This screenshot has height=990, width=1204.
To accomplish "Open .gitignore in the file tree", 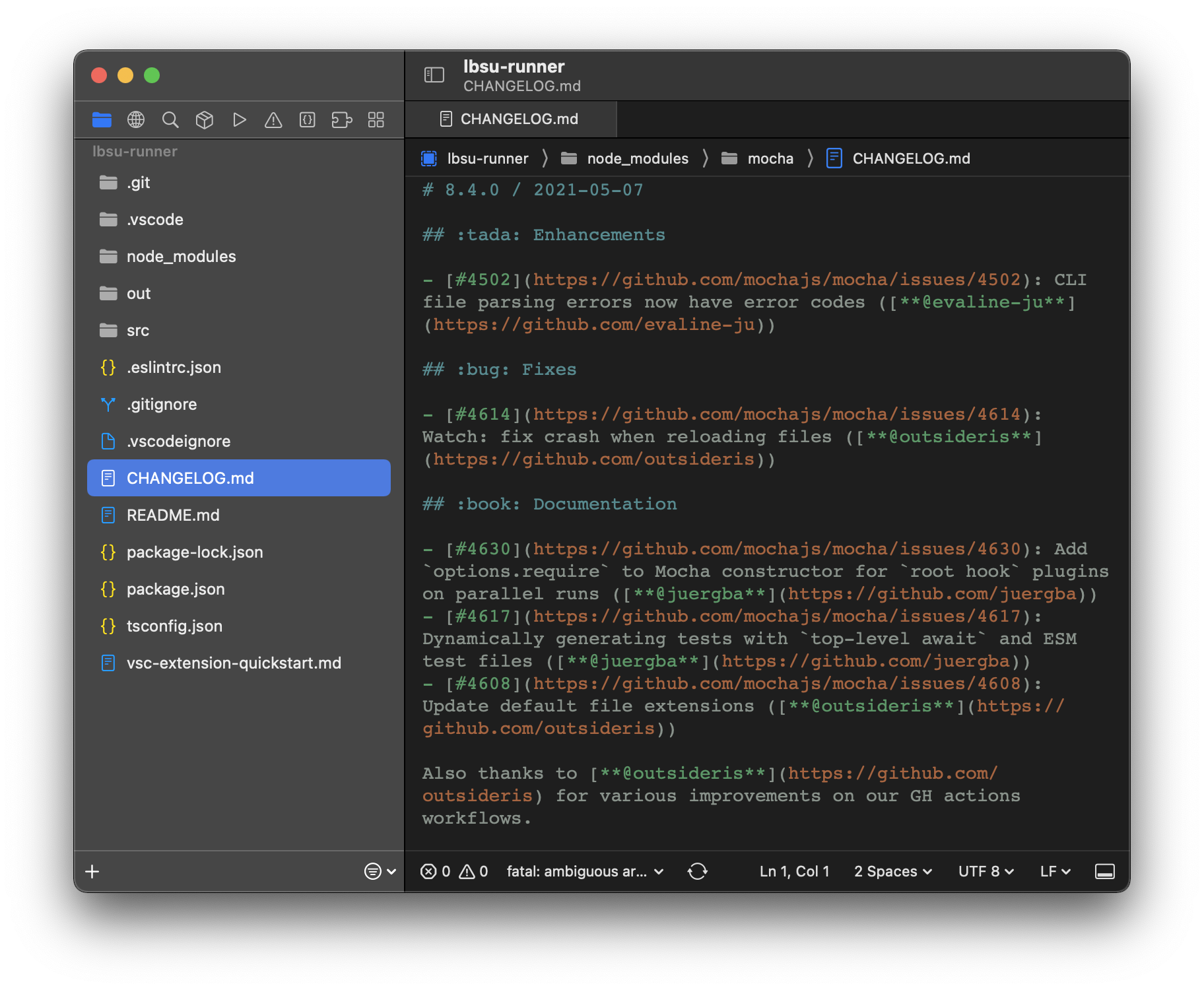I will (x=239, y=404).
